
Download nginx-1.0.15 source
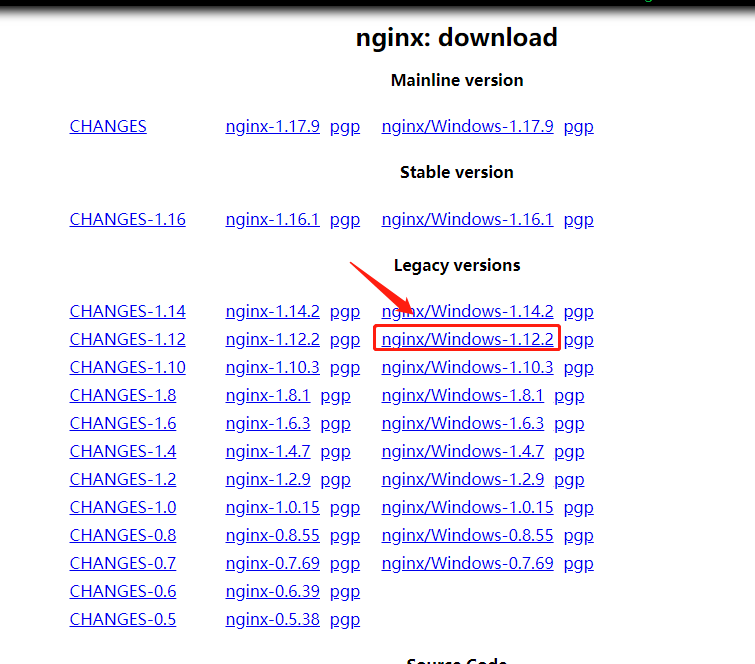(273, 507)
